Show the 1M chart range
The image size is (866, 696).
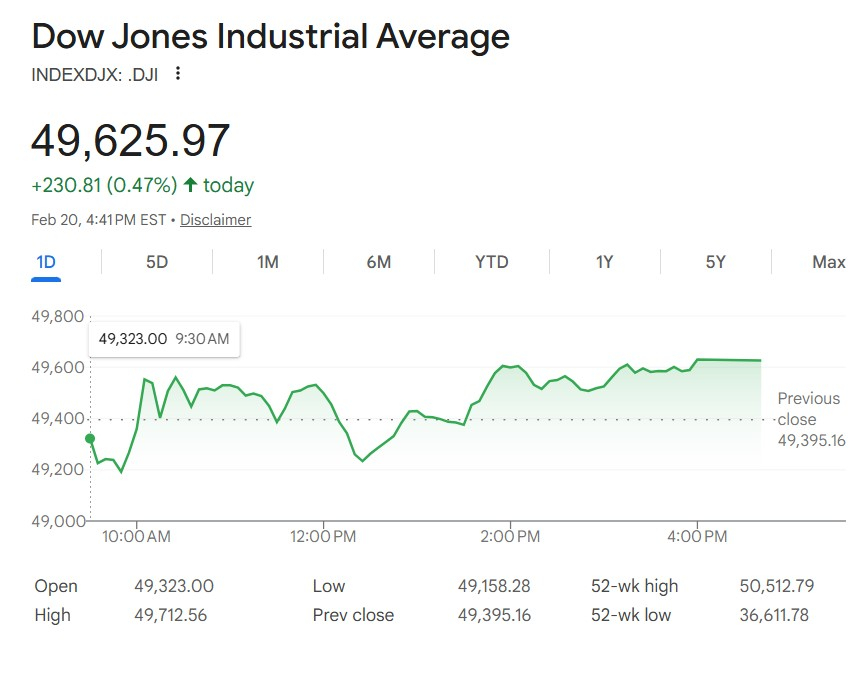pyautogui.click(x=267, y=262)
